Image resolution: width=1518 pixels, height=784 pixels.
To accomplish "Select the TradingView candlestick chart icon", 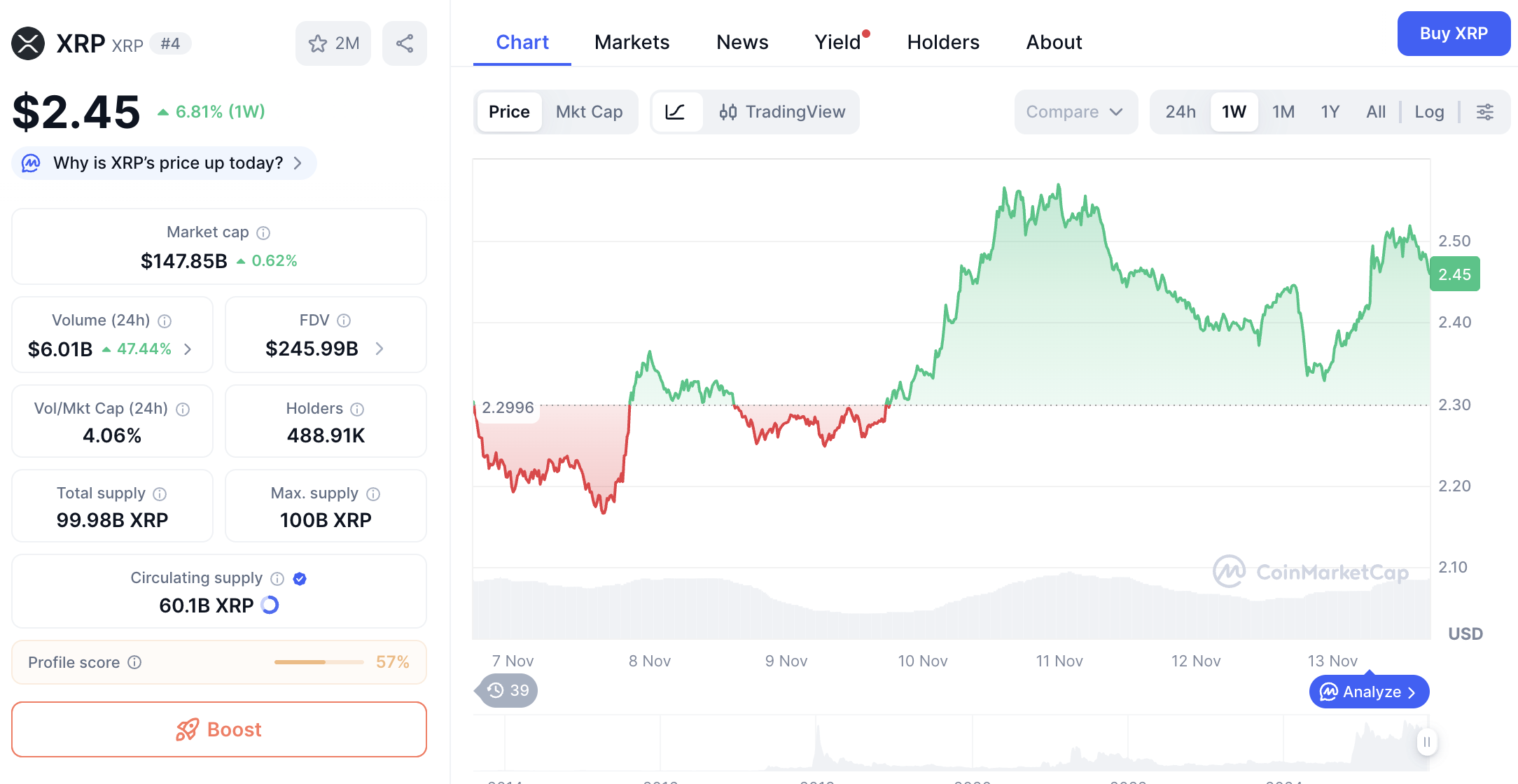I will point(729,111).
